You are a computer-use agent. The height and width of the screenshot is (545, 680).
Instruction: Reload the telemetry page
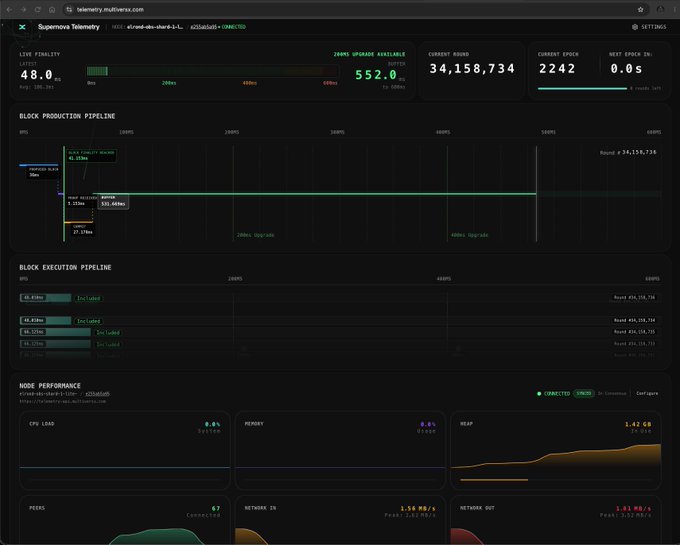38,10
